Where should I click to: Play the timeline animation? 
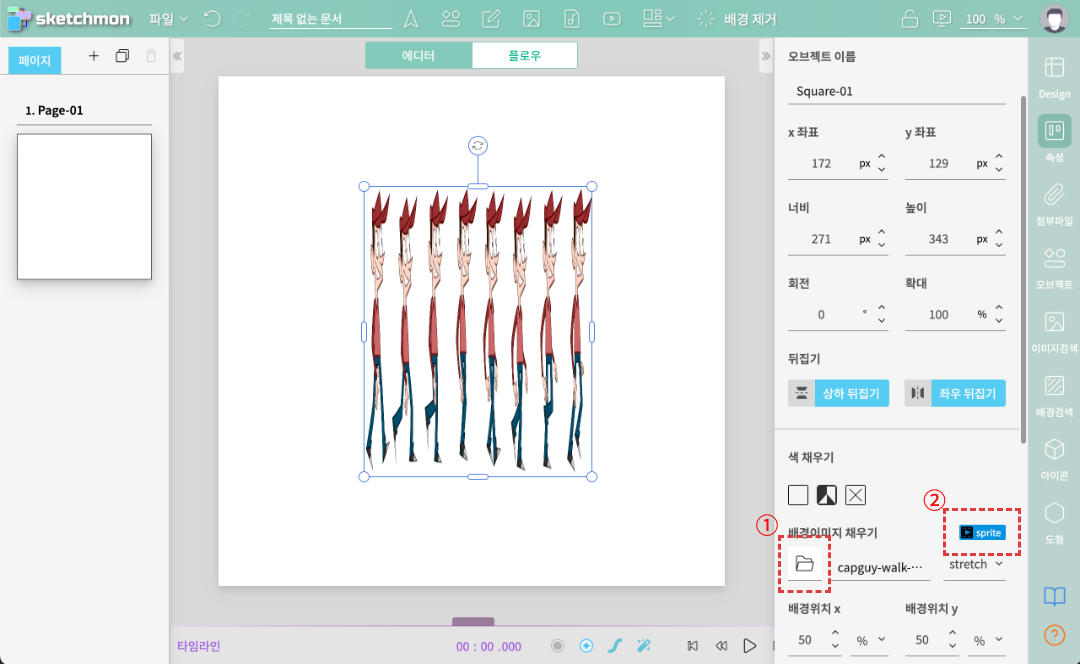tap(749, 645)
